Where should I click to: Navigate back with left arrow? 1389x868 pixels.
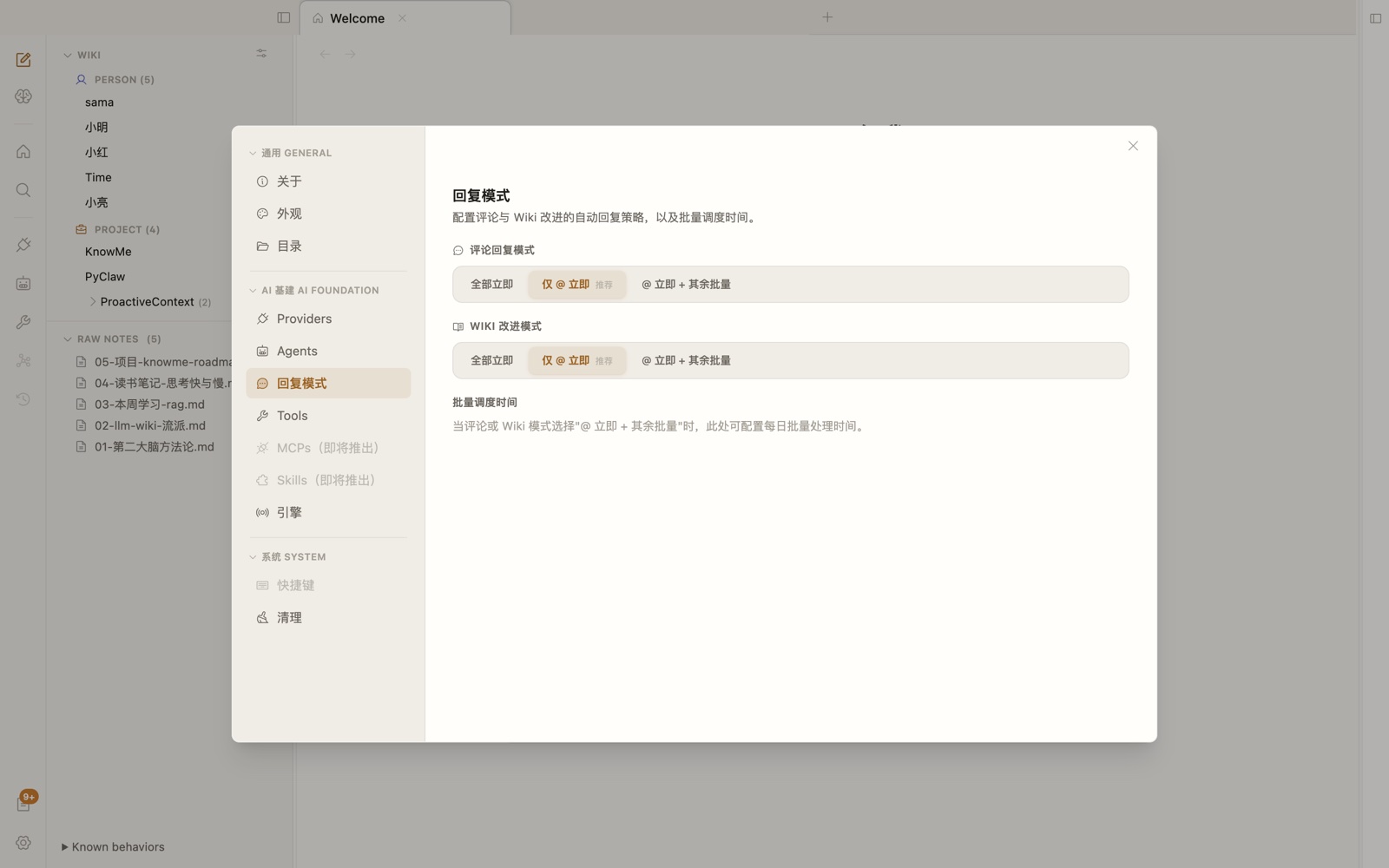click(325, 54)
